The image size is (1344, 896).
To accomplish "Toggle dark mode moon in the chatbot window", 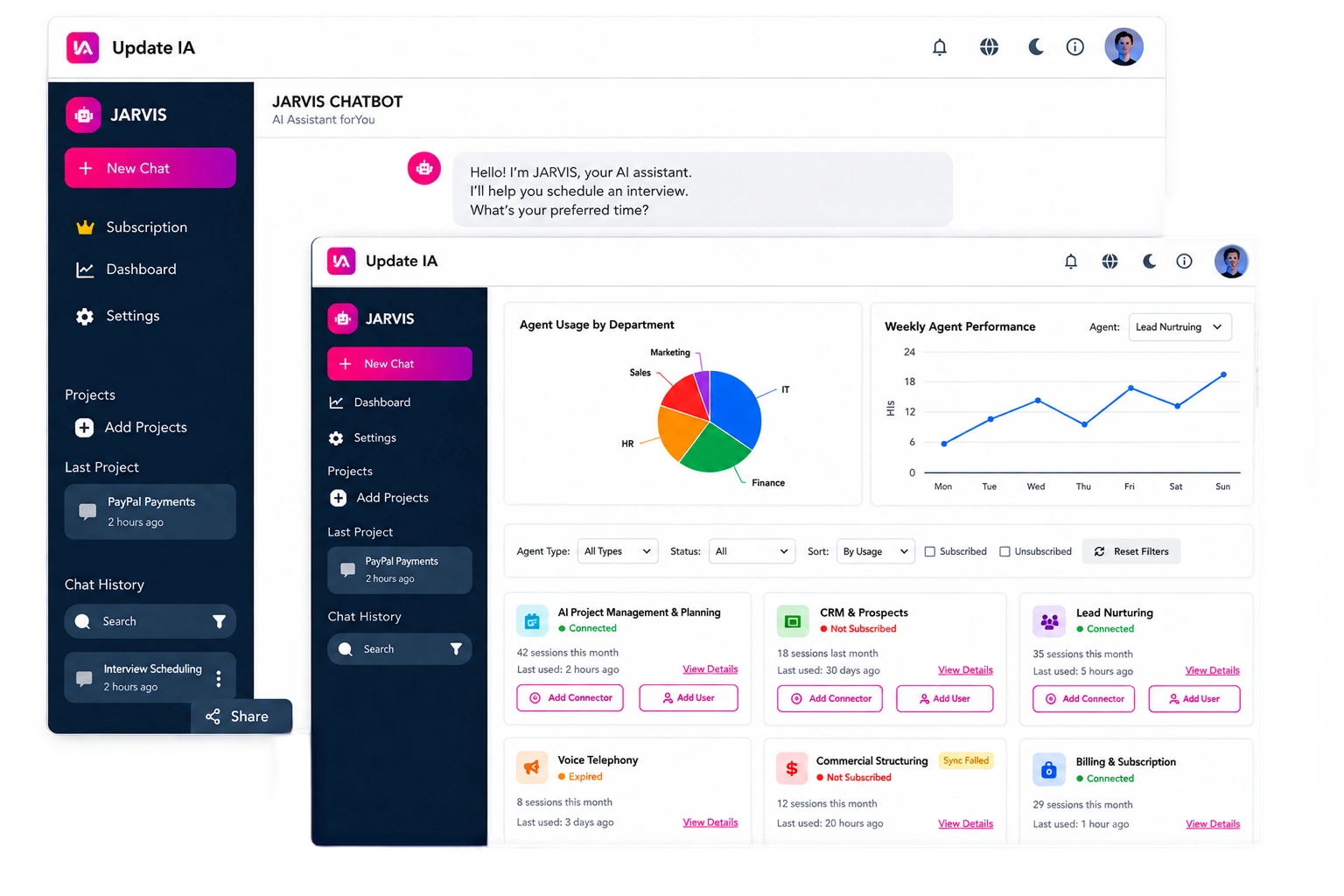I will (x=1036, y=47).
